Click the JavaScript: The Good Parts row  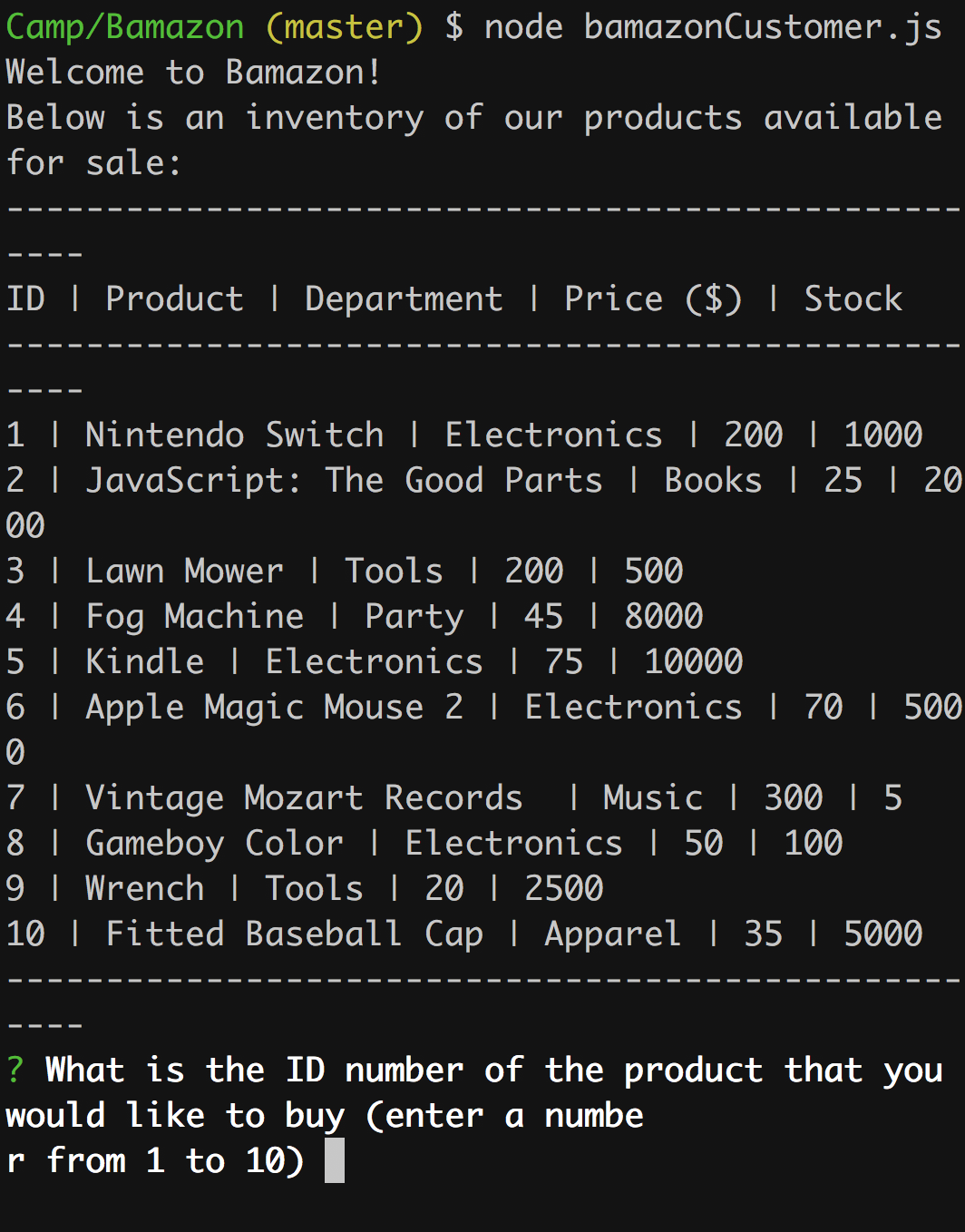483,503
